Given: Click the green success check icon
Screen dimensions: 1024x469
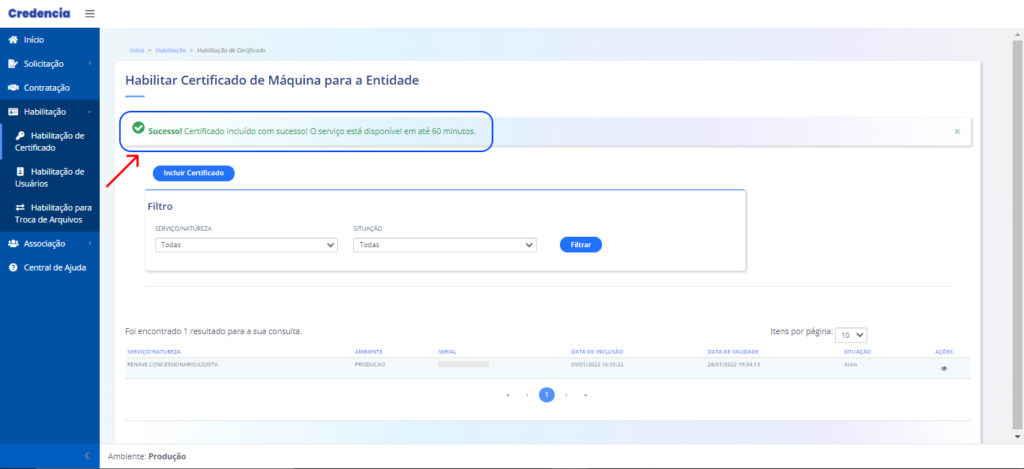Looking at the screenshot, I should click(x=138, y=127).
